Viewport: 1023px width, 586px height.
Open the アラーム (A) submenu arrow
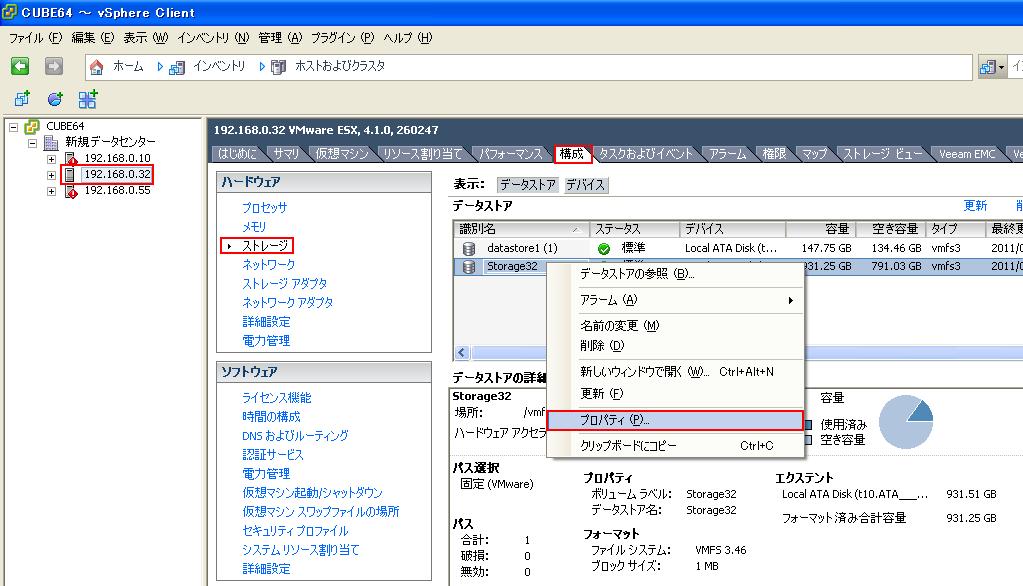pyautogui.click(x=790, y=300)
